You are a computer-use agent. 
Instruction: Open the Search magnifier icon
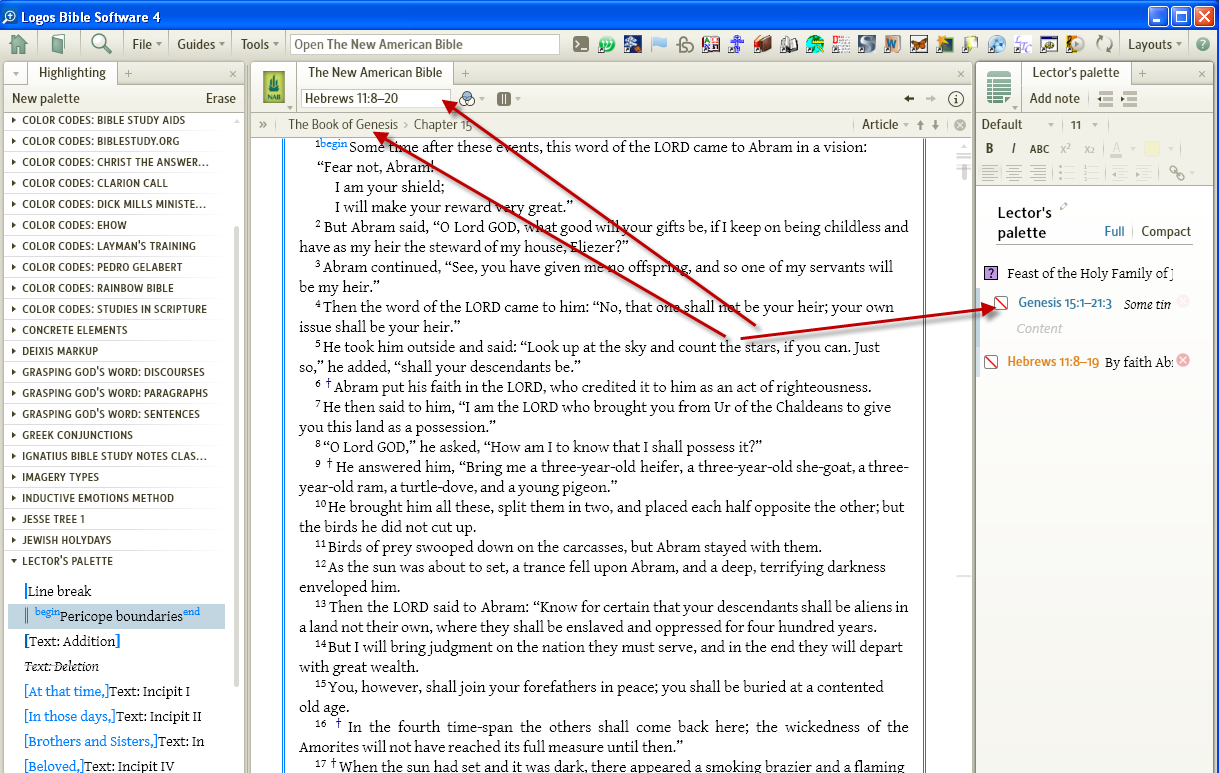click(101, 44)
